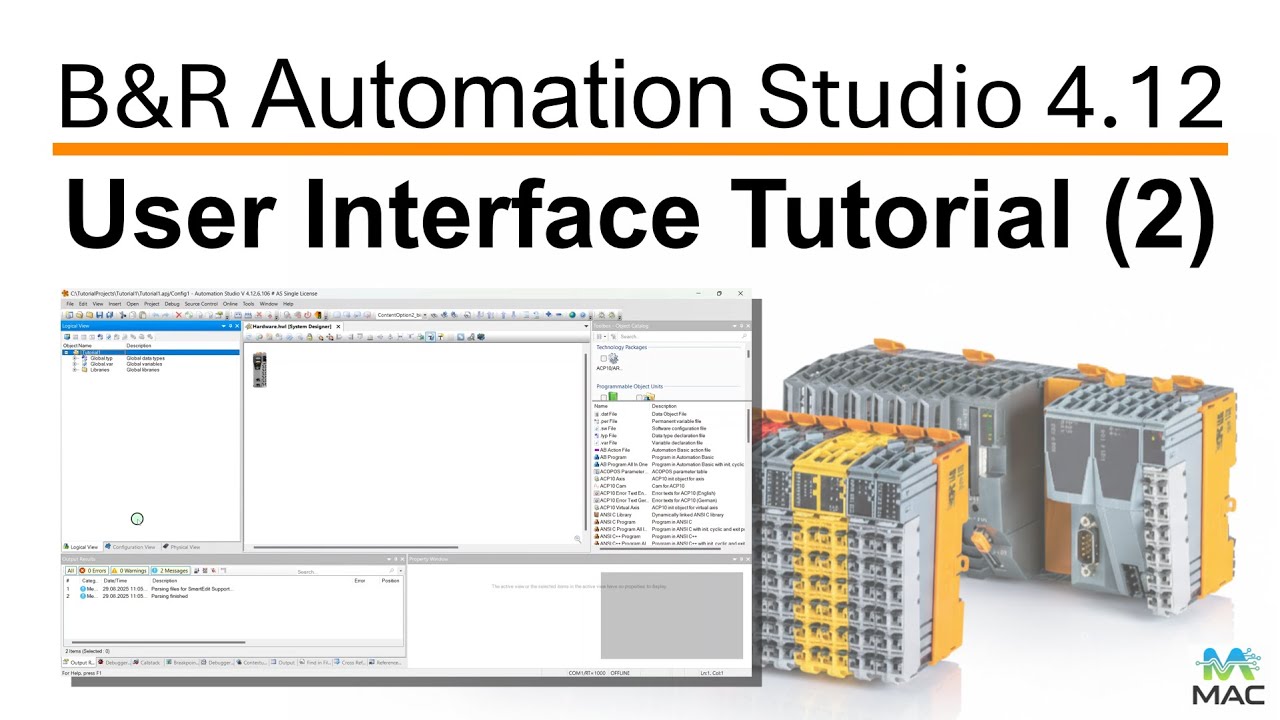Toggle the All filter in Output Results
The height and width of the screenshot is (720, 1280).
(x=70, y=571)
